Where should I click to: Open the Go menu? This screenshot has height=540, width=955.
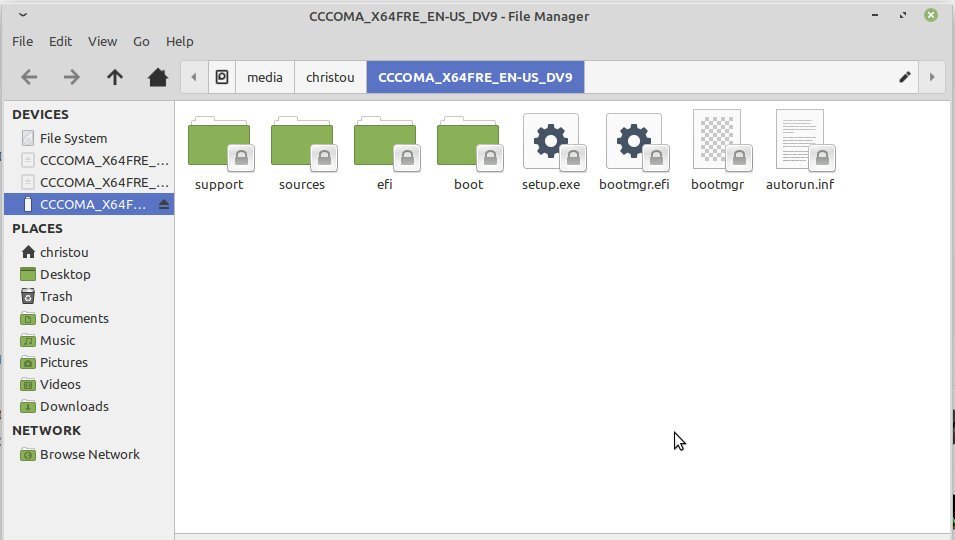(x=141, y=41)
